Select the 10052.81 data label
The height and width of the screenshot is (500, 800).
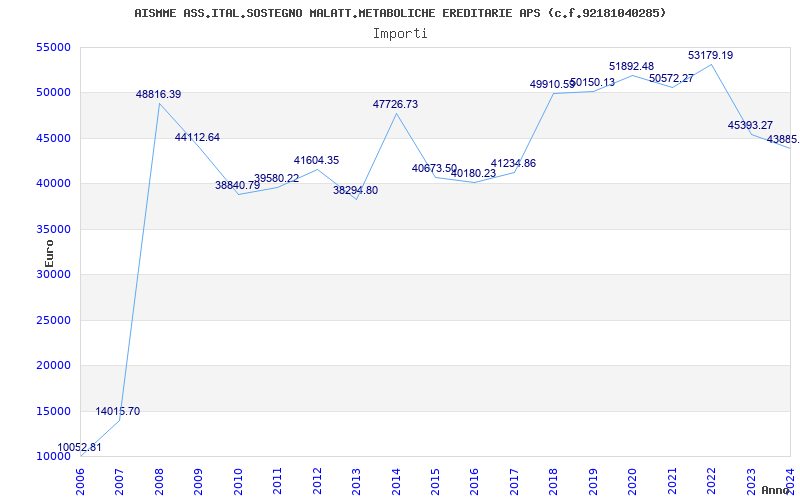pyautogui.click(x=79, y=447)
